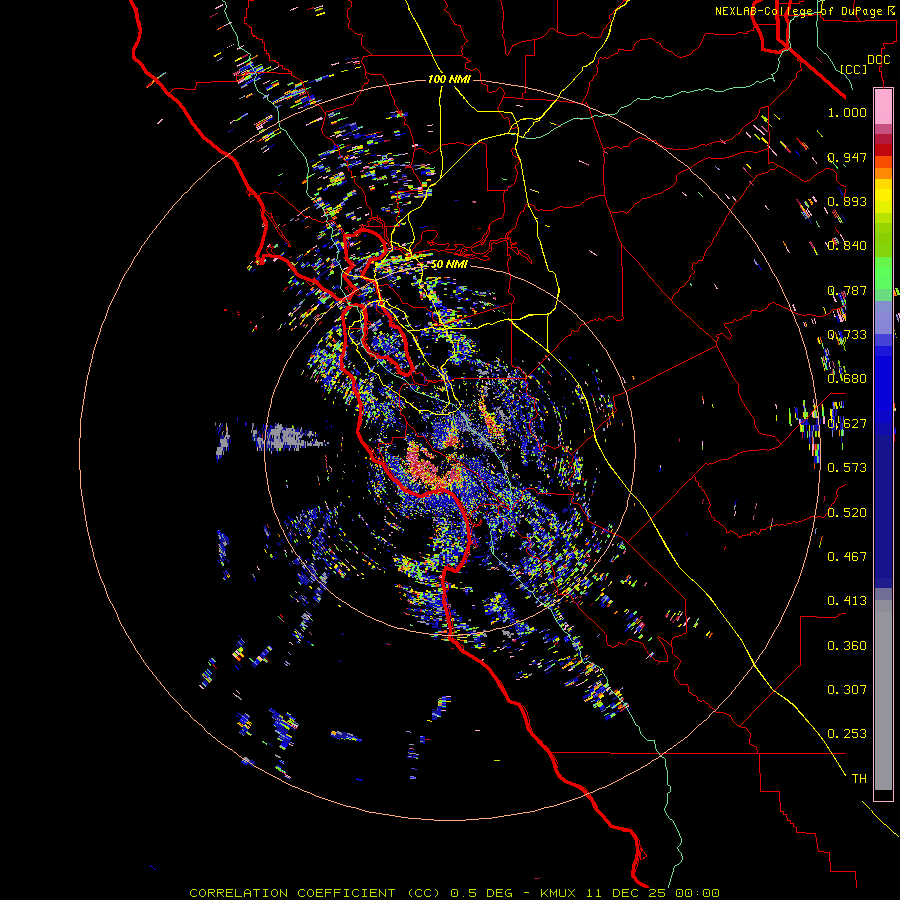The width and height of the screenshot is (900, 900).
Task: Select the pink segment of the color scale
Action: [x=883, y=107]
